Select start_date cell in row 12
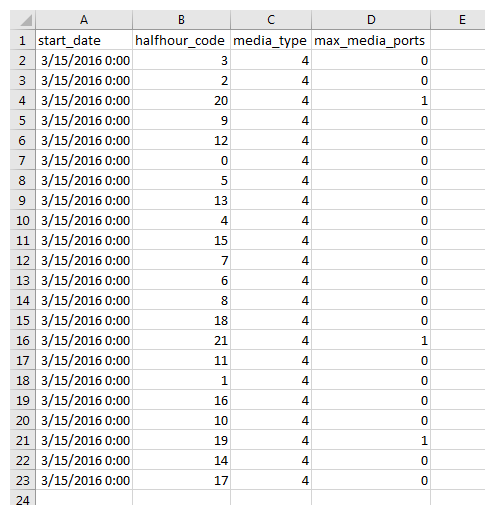Viewport: 492px width, 513px height. point(84,260)
